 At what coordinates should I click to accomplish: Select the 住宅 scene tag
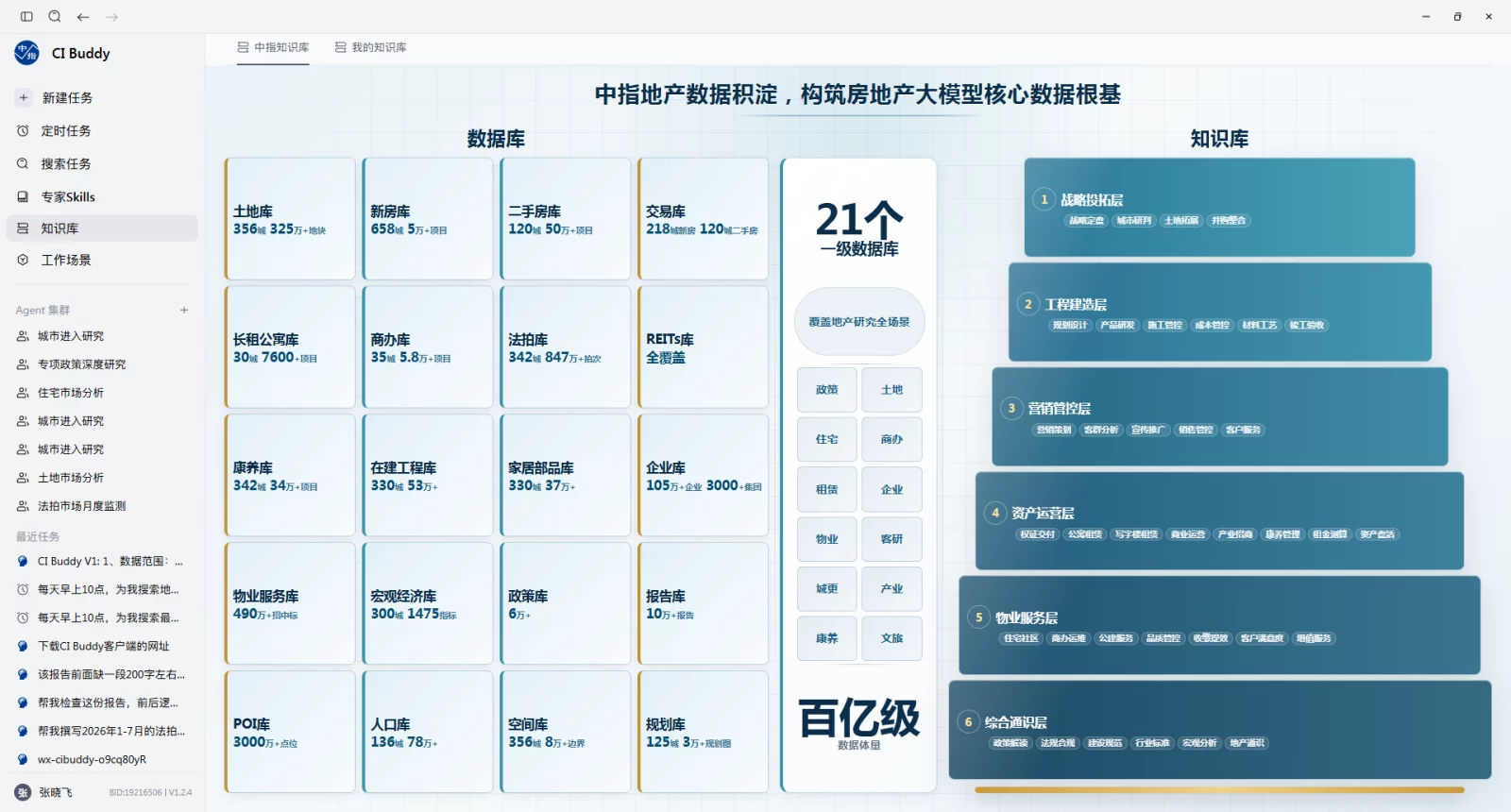tap(827, 439)
